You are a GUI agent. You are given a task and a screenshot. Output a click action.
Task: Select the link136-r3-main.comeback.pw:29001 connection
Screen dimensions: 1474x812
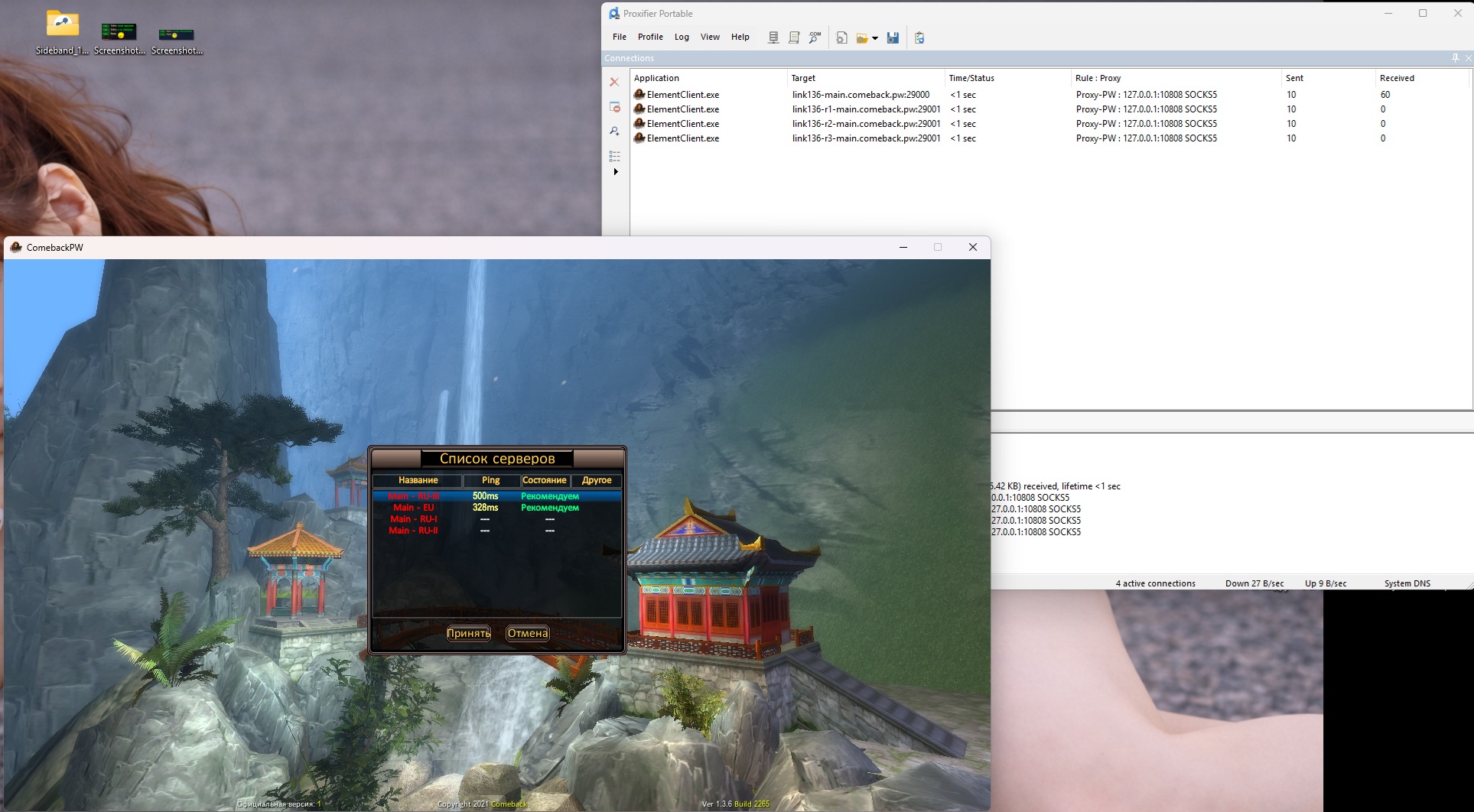click(x=1049, y=138)
